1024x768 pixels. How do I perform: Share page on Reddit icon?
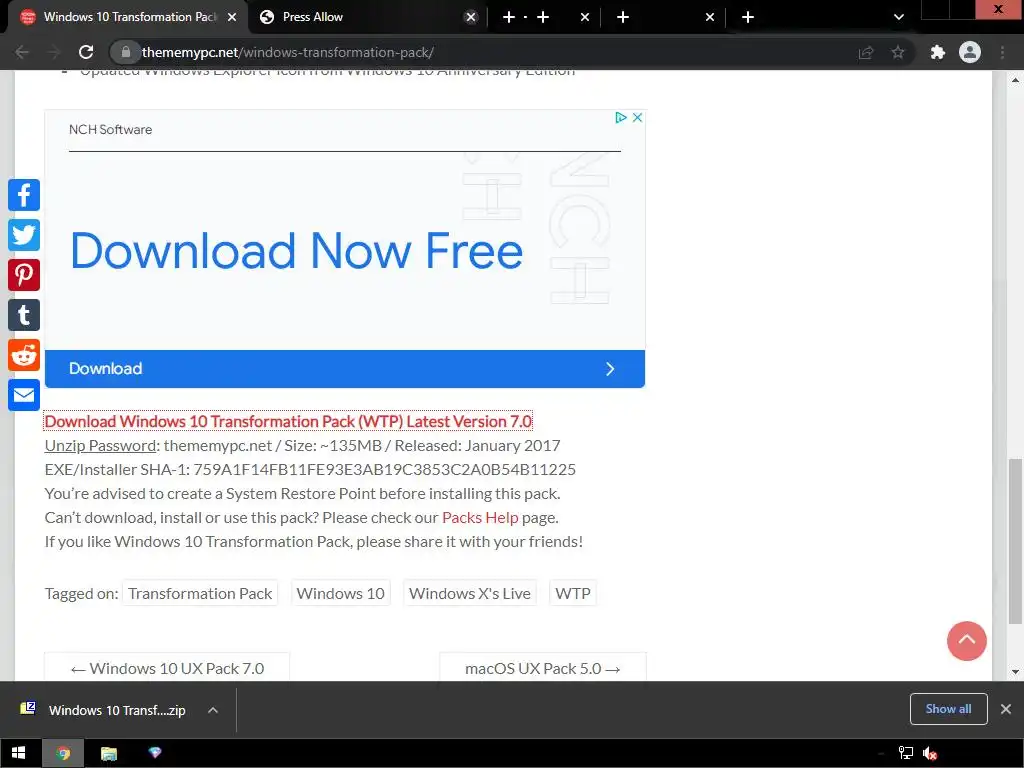coord(24,355)
